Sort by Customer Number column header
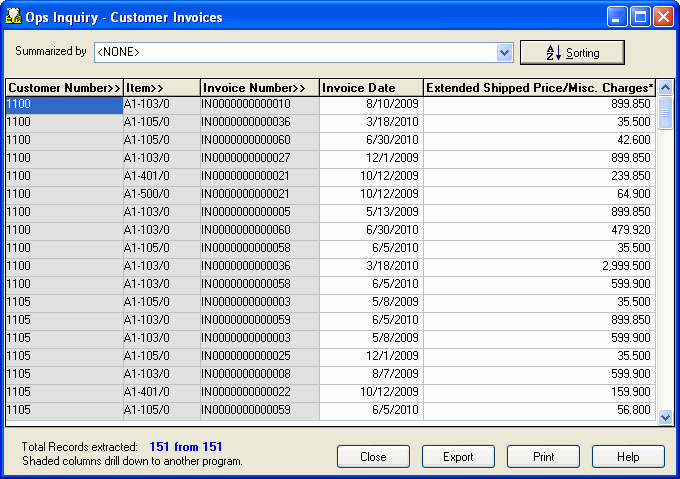This screenshot has height=479, width=680. 64,88
